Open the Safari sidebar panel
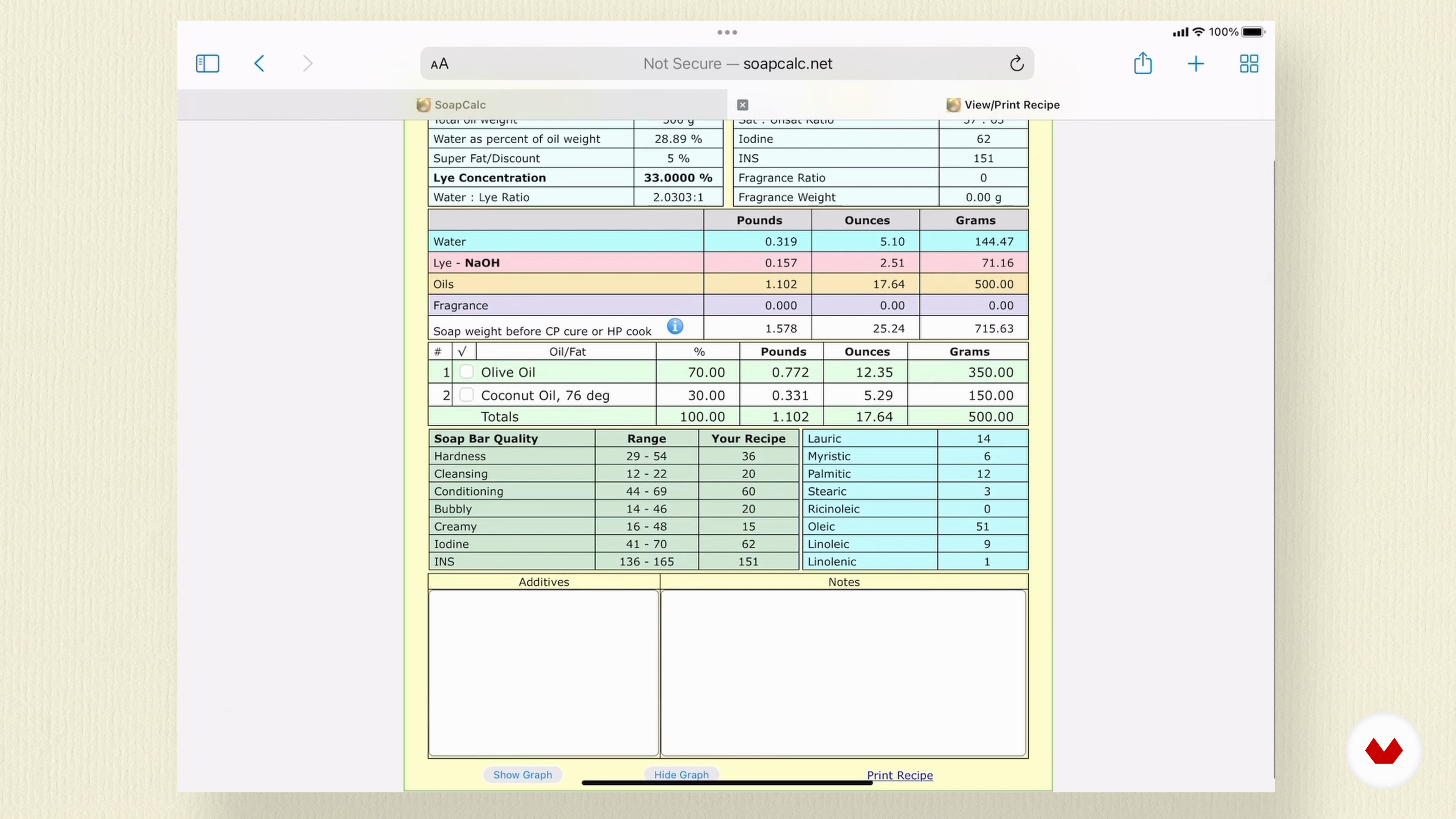The image size is (1456, 819). (x=207, y=63)
